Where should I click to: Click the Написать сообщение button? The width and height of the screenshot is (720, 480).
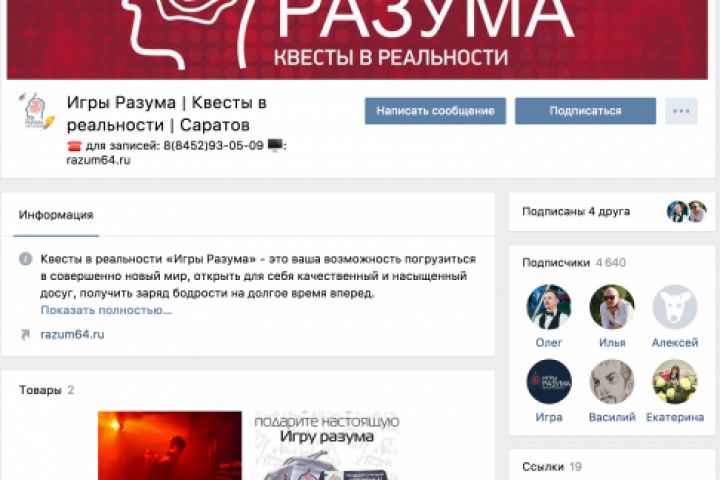click(x=435, y=111)
